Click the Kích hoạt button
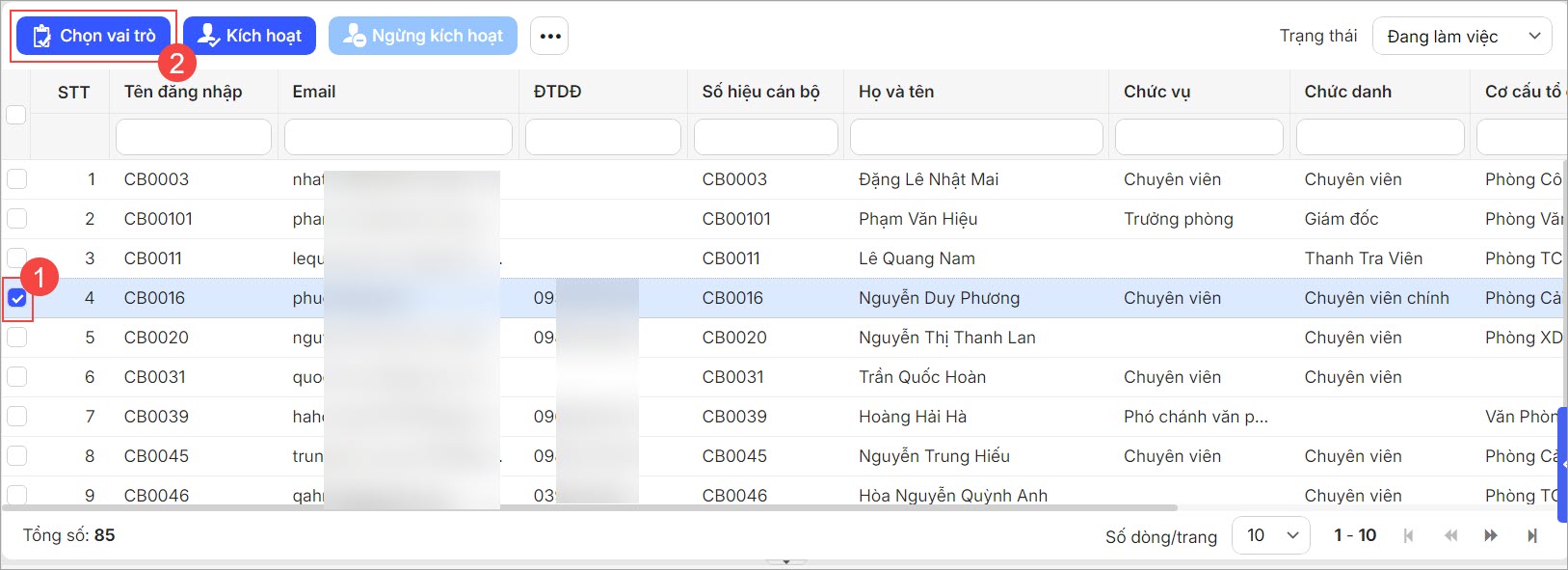This screenshot has height=570, width=1568. 250,36
